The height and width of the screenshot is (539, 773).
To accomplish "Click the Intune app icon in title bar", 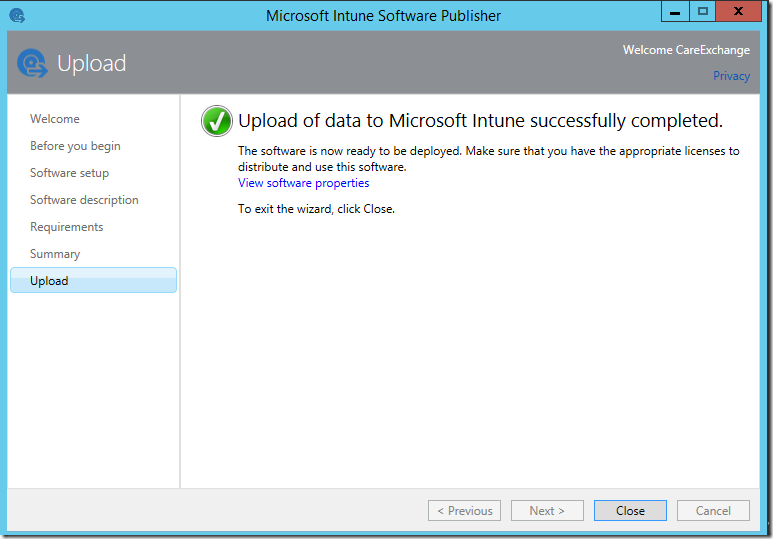I will [x=17, y=15].
